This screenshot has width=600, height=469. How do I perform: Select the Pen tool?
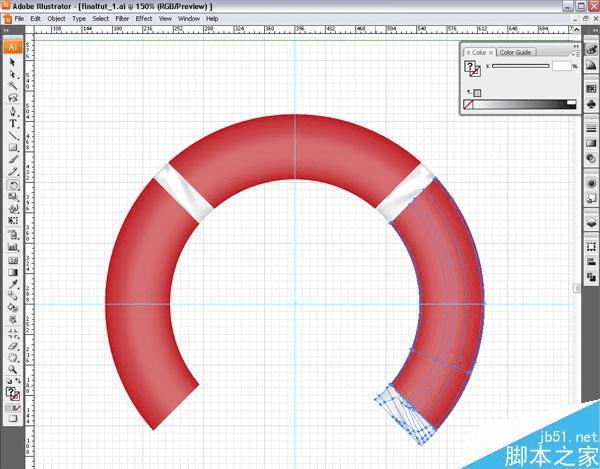(13, 112)
